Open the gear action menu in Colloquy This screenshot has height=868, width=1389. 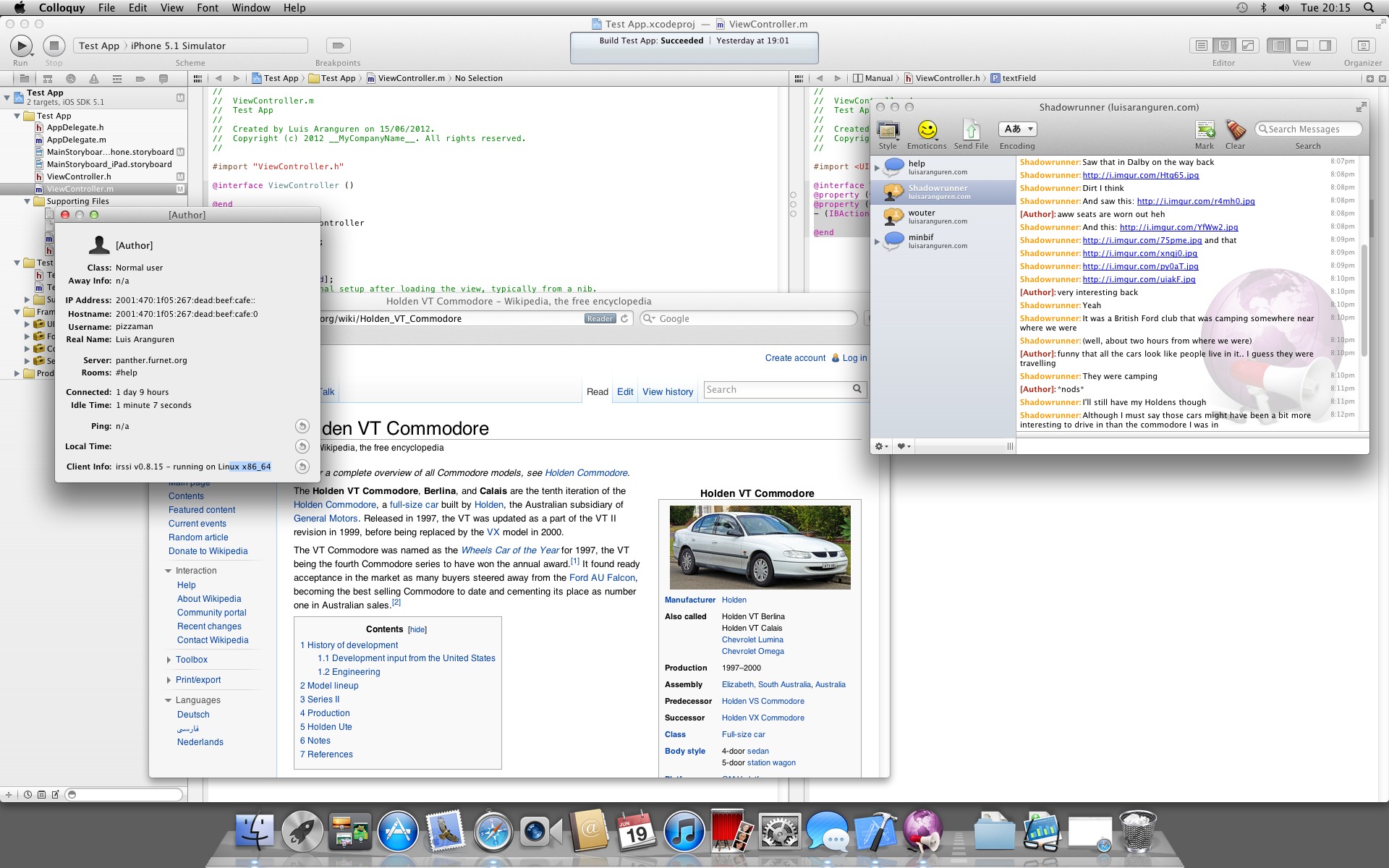pyautogui.click(x=881, y=446)
